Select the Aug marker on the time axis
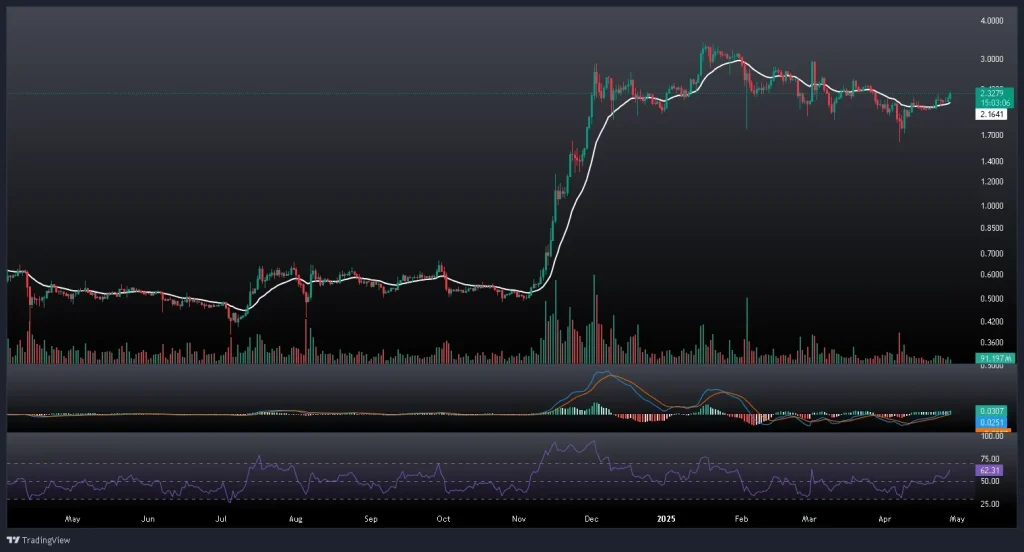1024x552 pixels. [x=295, y=520]
